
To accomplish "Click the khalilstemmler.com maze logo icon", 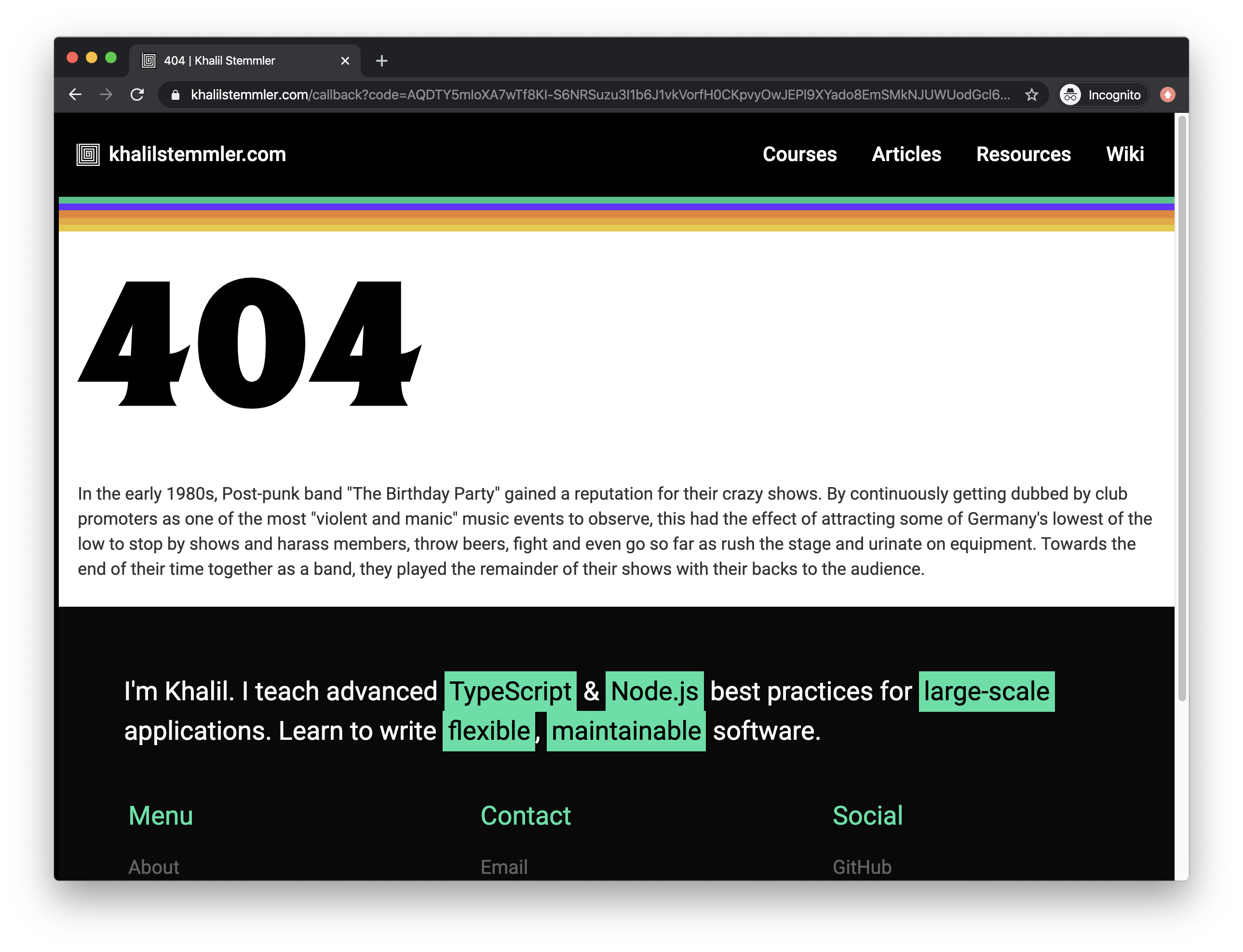I will [88, 155].
